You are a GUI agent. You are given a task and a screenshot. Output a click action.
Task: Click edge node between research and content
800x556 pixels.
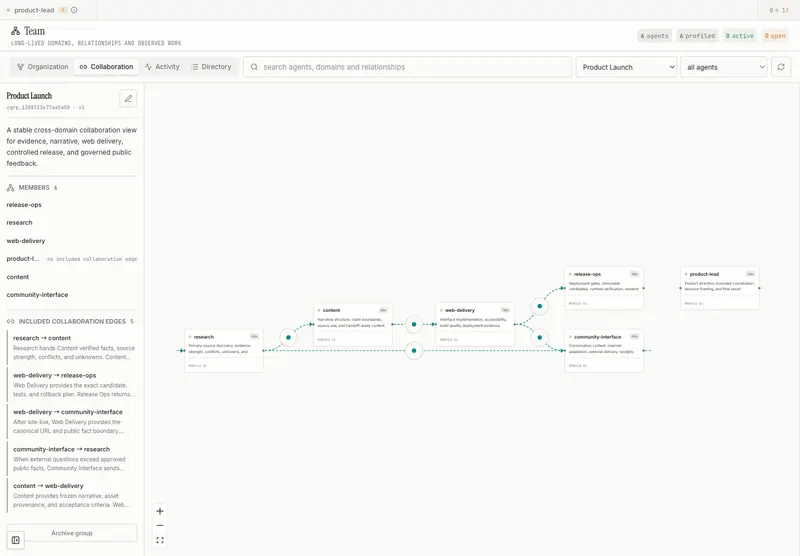(x=288, y=337)
